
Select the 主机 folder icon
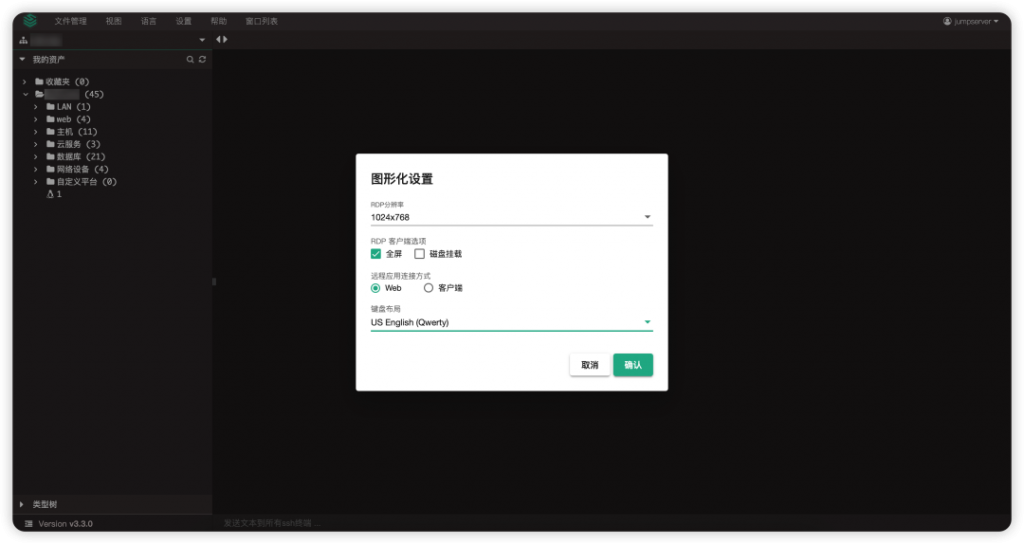tap(50, 132)
